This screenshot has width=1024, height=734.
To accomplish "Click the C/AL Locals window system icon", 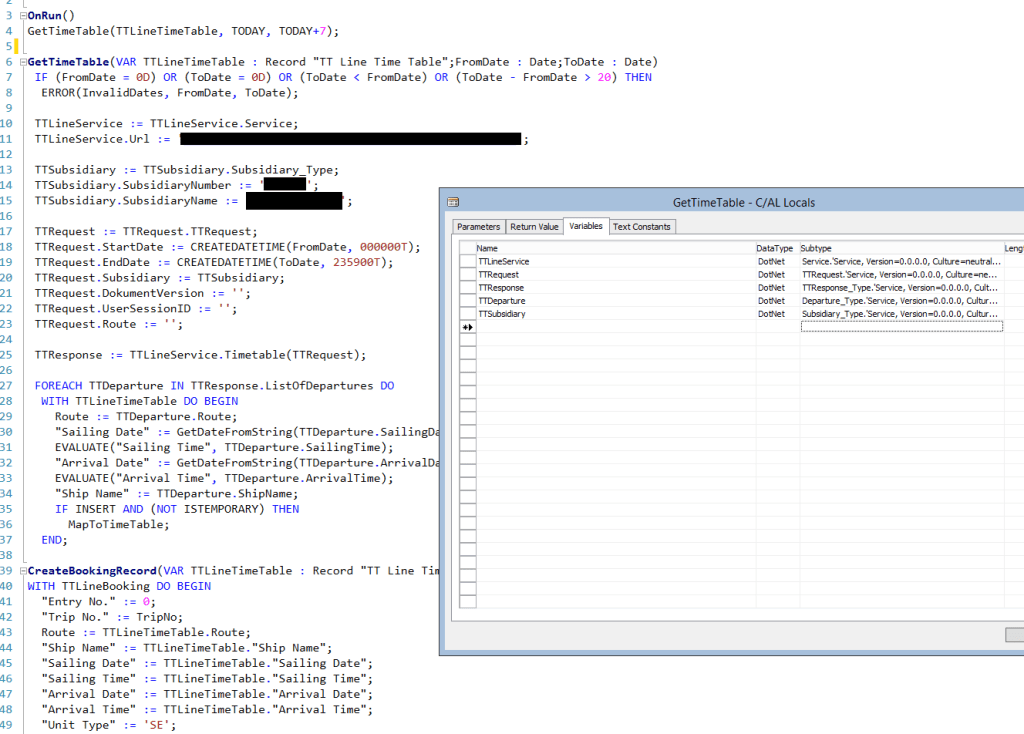I will click(x=452, y=202).
